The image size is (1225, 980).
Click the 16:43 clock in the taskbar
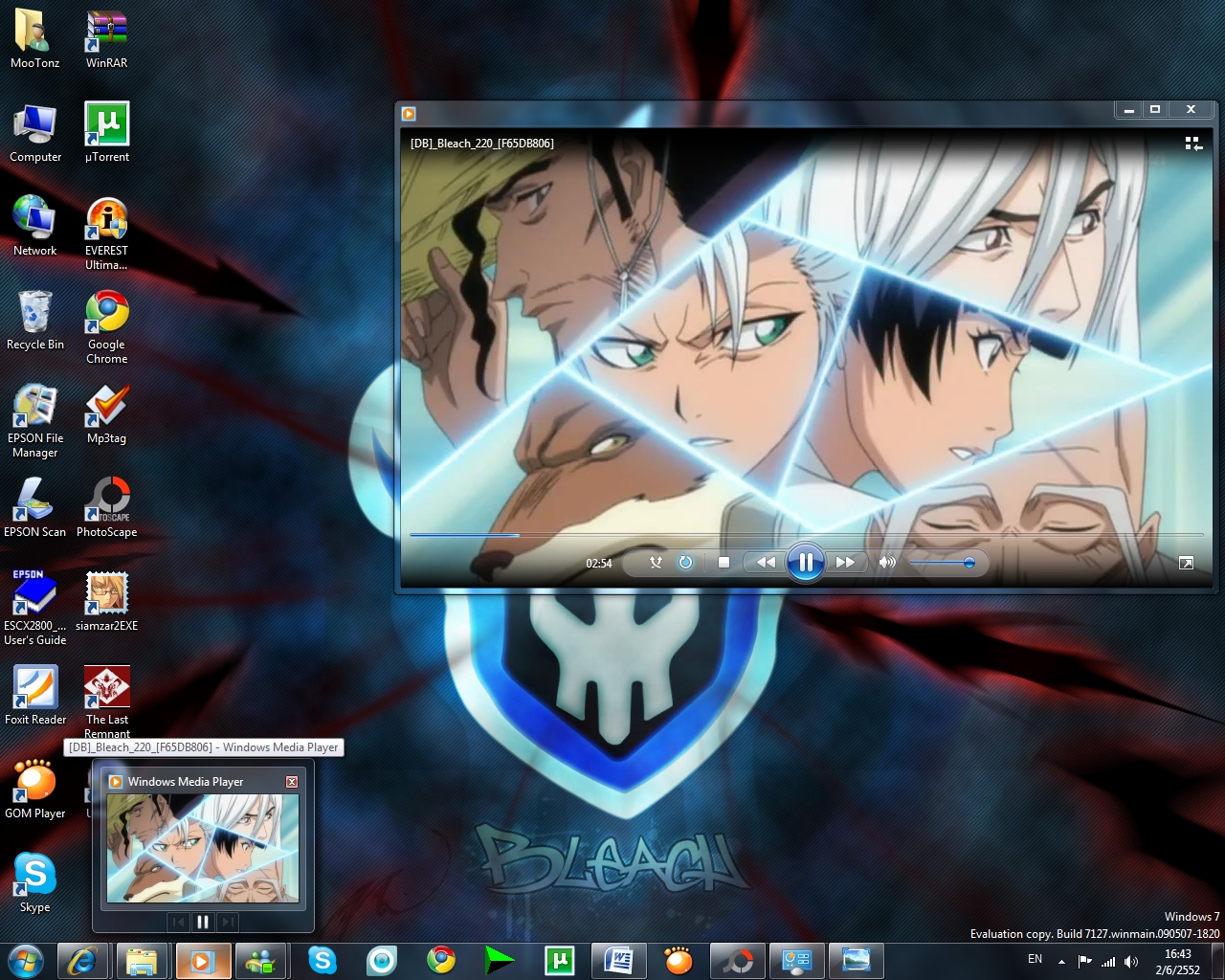point(1178,954)
